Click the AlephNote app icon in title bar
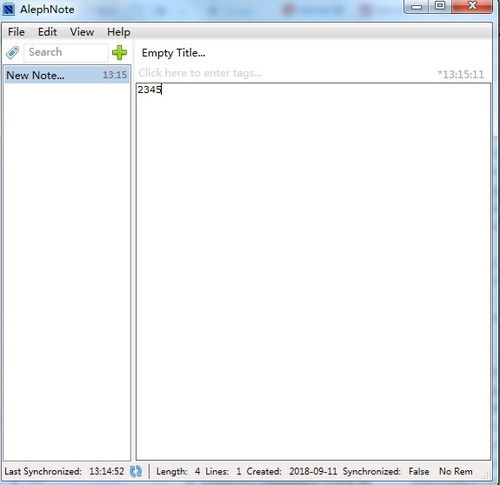The height and width of the screenshot is (485, 500). 9,9
